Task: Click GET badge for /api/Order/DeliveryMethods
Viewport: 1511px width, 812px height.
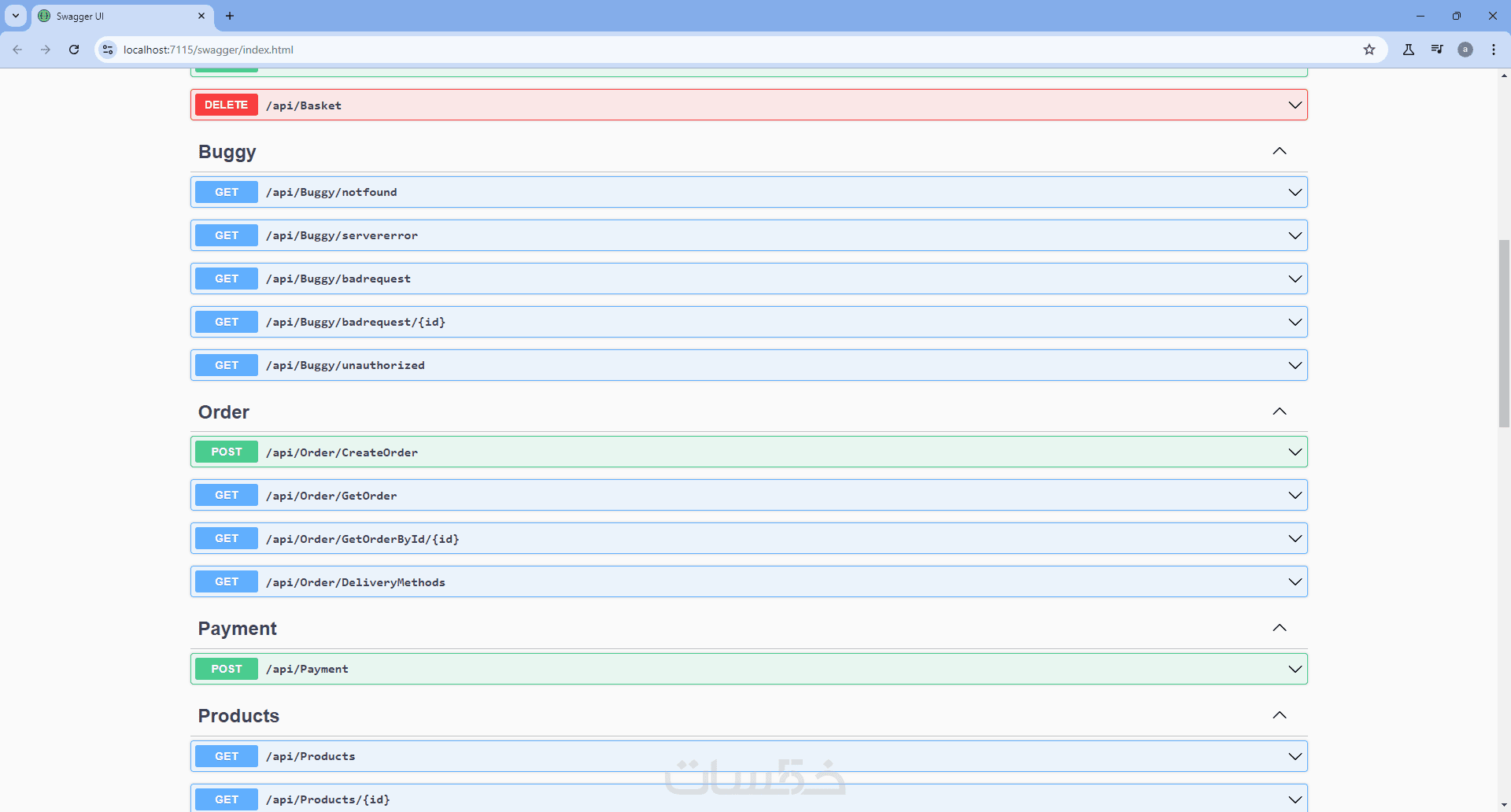Action: [x=227, y=581]
